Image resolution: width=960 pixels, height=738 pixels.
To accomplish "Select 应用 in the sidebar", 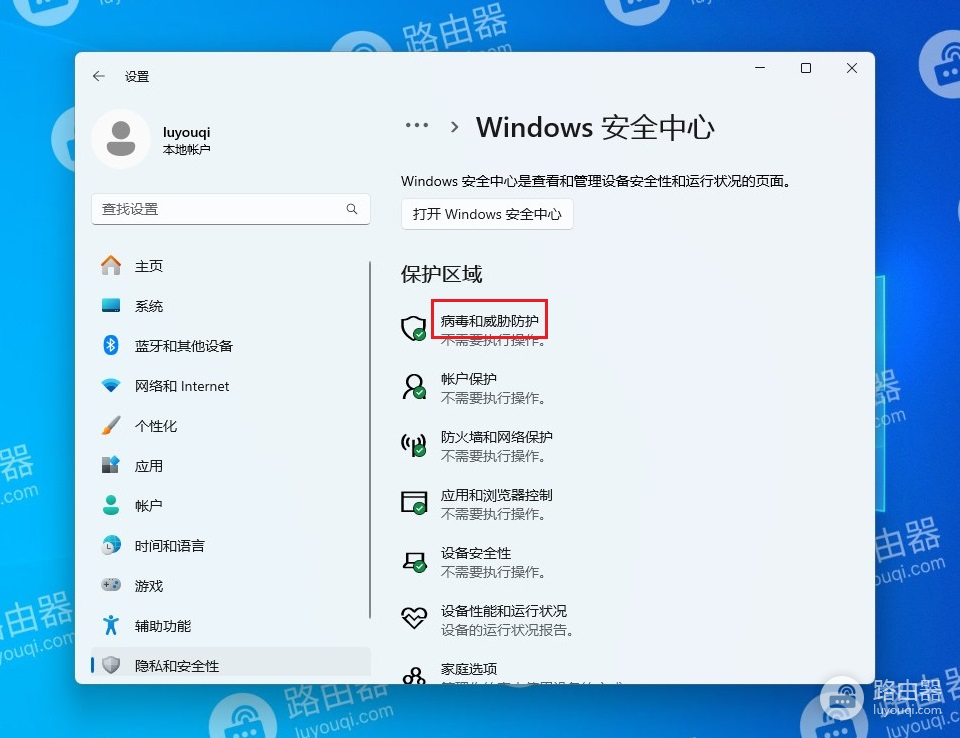I will click(x=231, y=465).
